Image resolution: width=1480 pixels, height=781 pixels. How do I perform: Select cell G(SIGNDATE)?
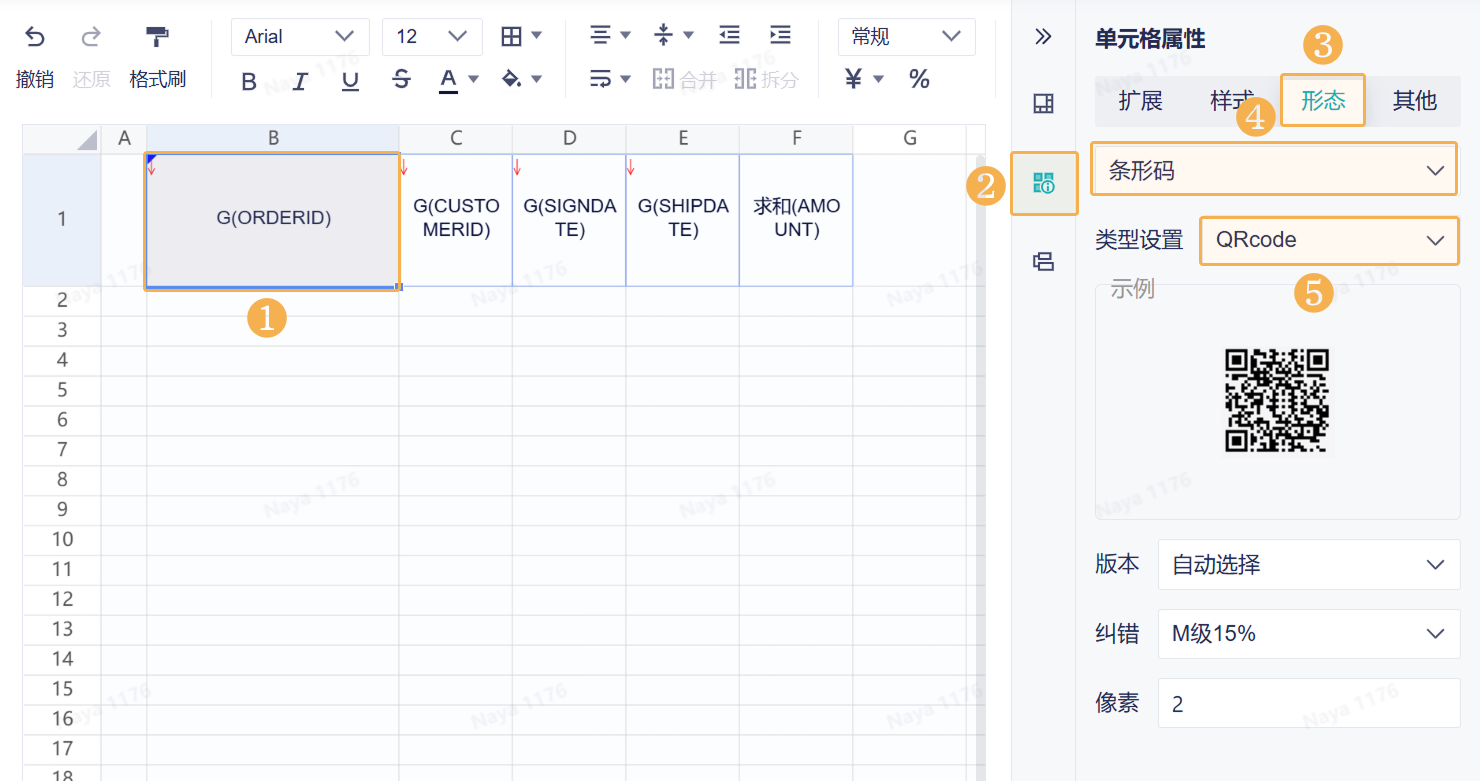click(x=569, y=220)
